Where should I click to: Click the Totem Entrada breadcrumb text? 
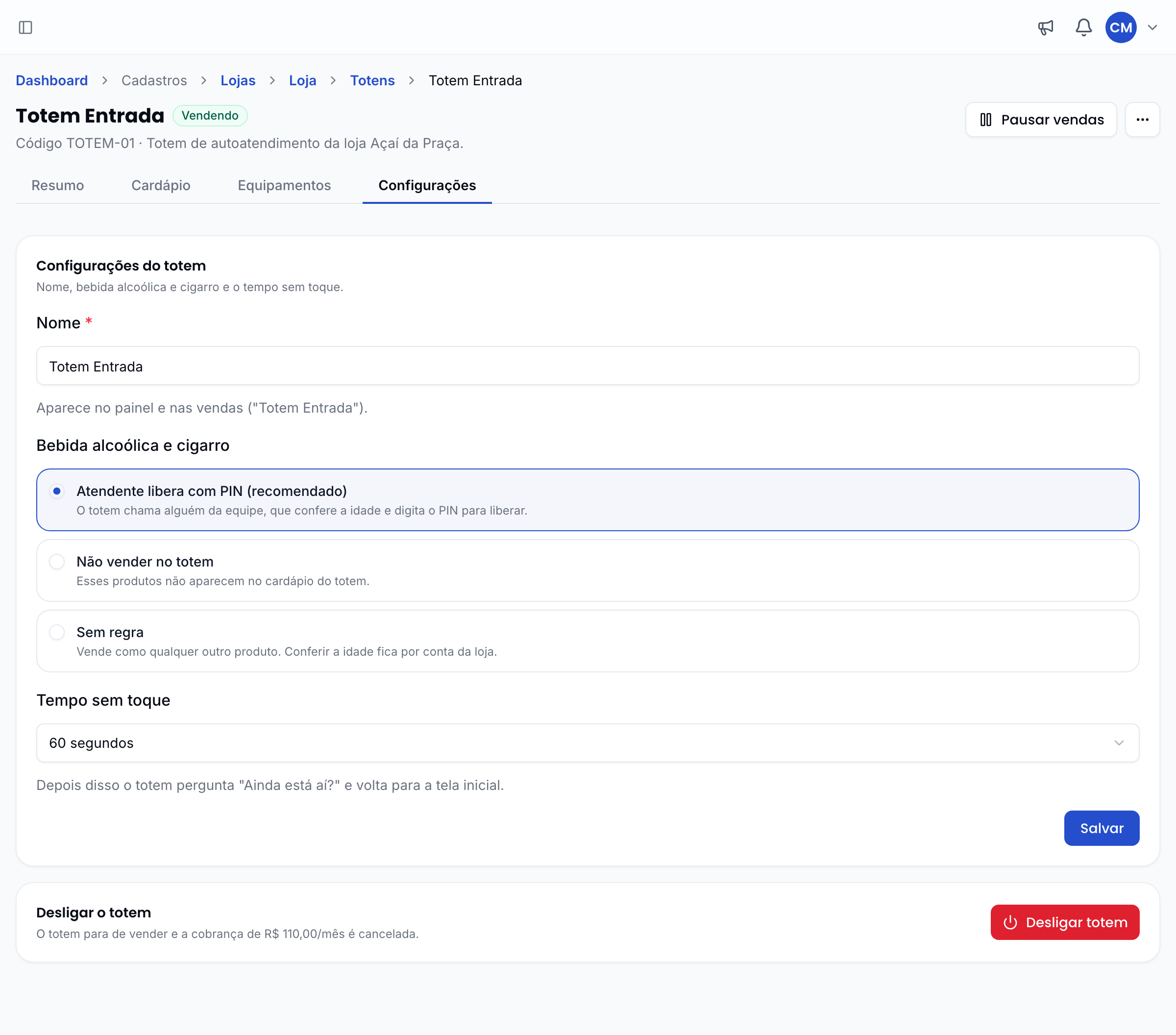pyautogui.click(x=475, y=80)
